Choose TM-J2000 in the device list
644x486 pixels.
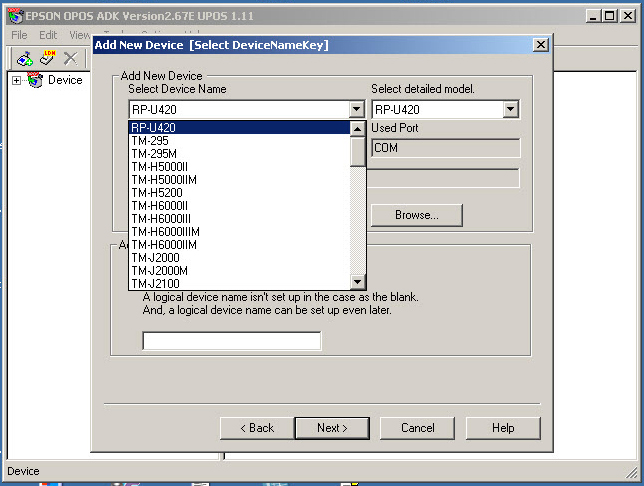click(x=239, y=258)
